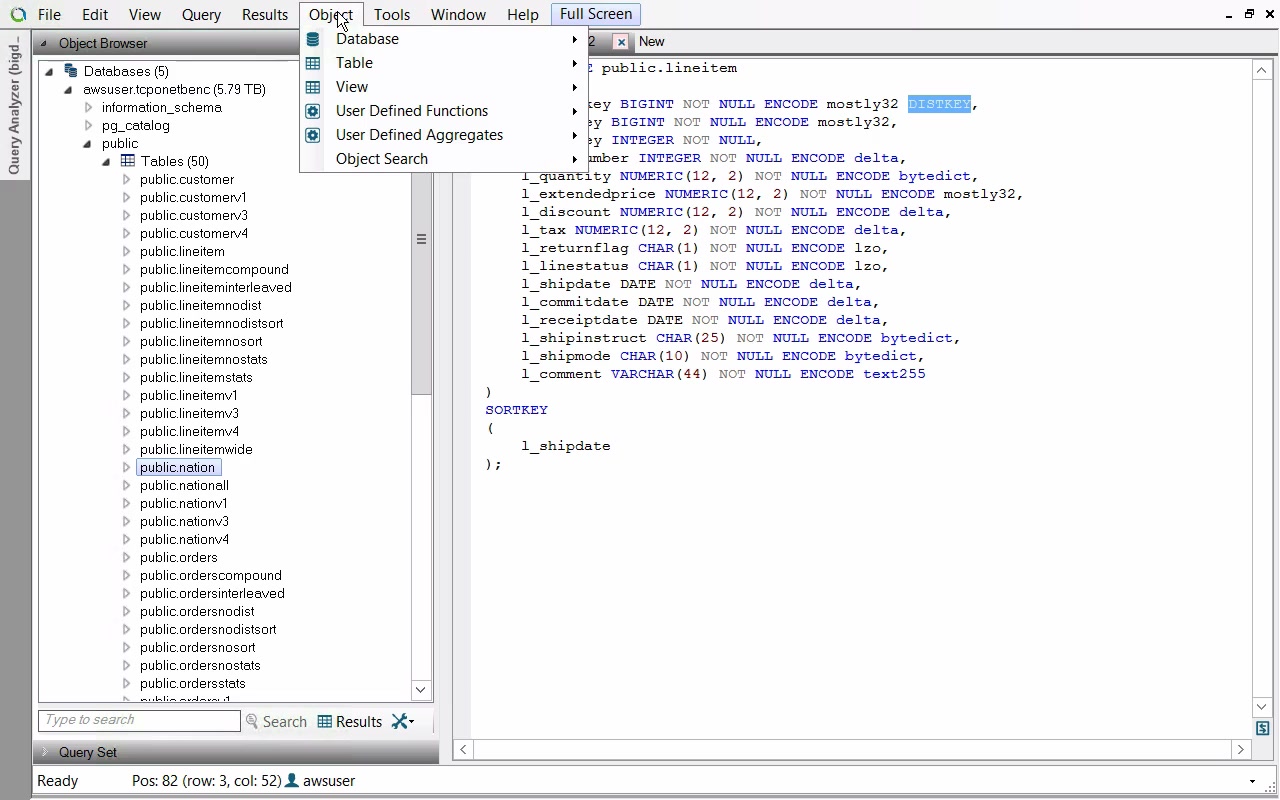Click the Table grid icon in Object menu
The height and width of the screenshot is (800, 1280).
313,63
